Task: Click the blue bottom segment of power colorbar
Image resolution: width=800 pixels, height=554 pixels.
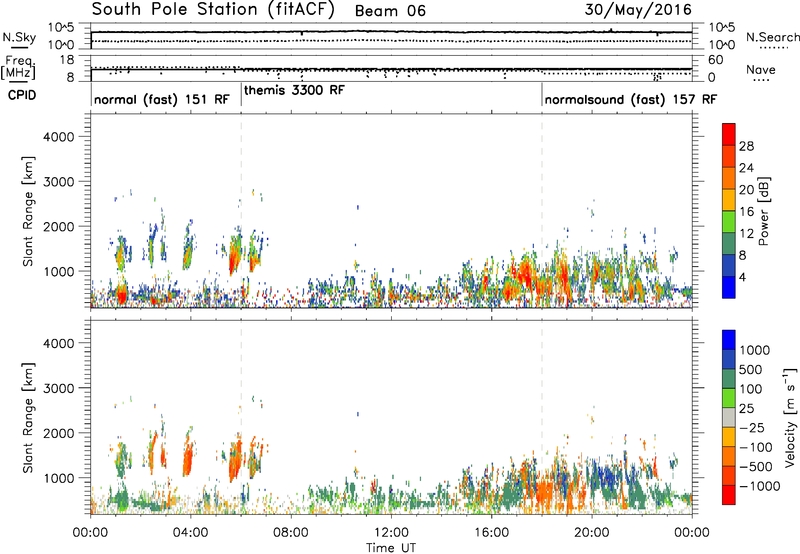Action: [729, 287]
